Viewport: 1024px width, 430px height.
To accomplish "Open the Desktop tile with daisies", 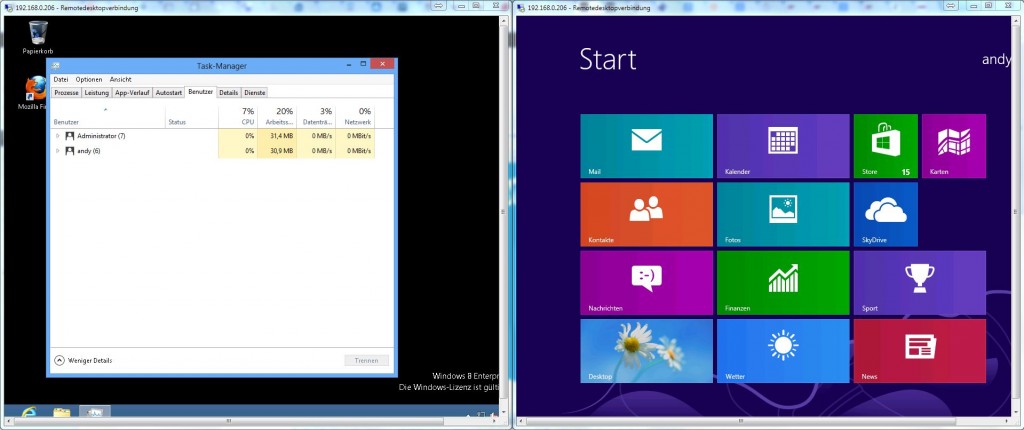I will point(646,350).
